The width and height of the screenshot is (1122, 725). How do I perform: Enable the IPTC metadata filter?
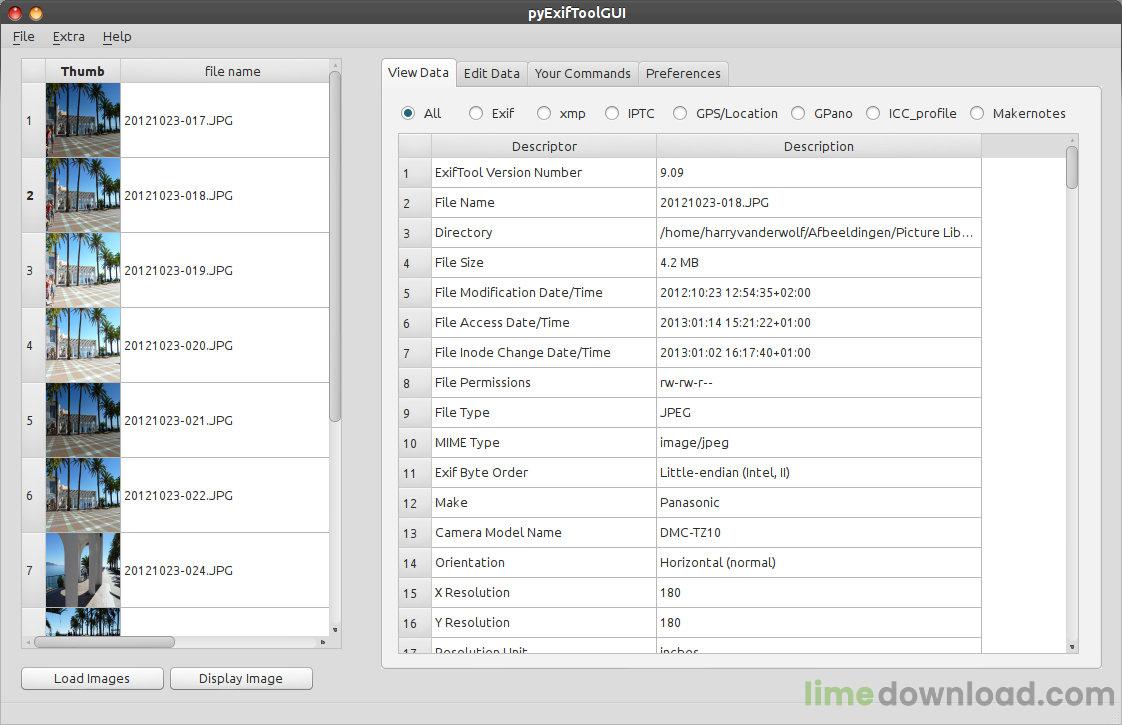[611, 113]
